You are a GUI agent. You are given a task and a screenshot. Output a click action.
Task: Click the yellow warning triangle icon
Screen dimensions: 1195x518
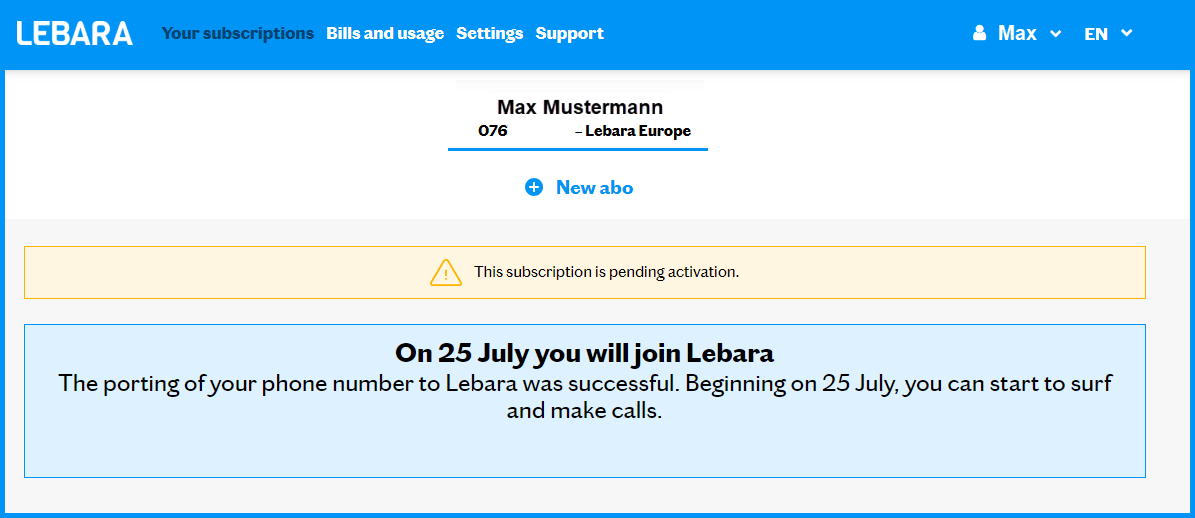coord(445,272)
